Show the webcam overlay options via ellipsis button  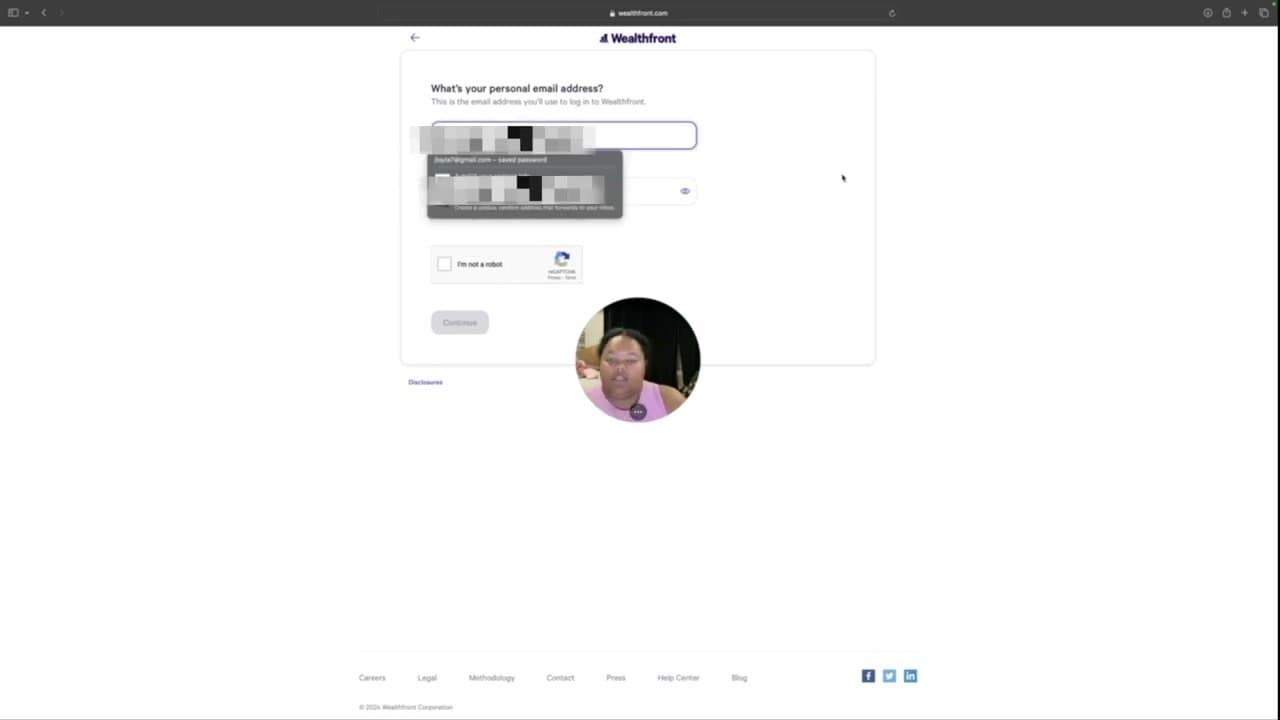coord(637,411)
